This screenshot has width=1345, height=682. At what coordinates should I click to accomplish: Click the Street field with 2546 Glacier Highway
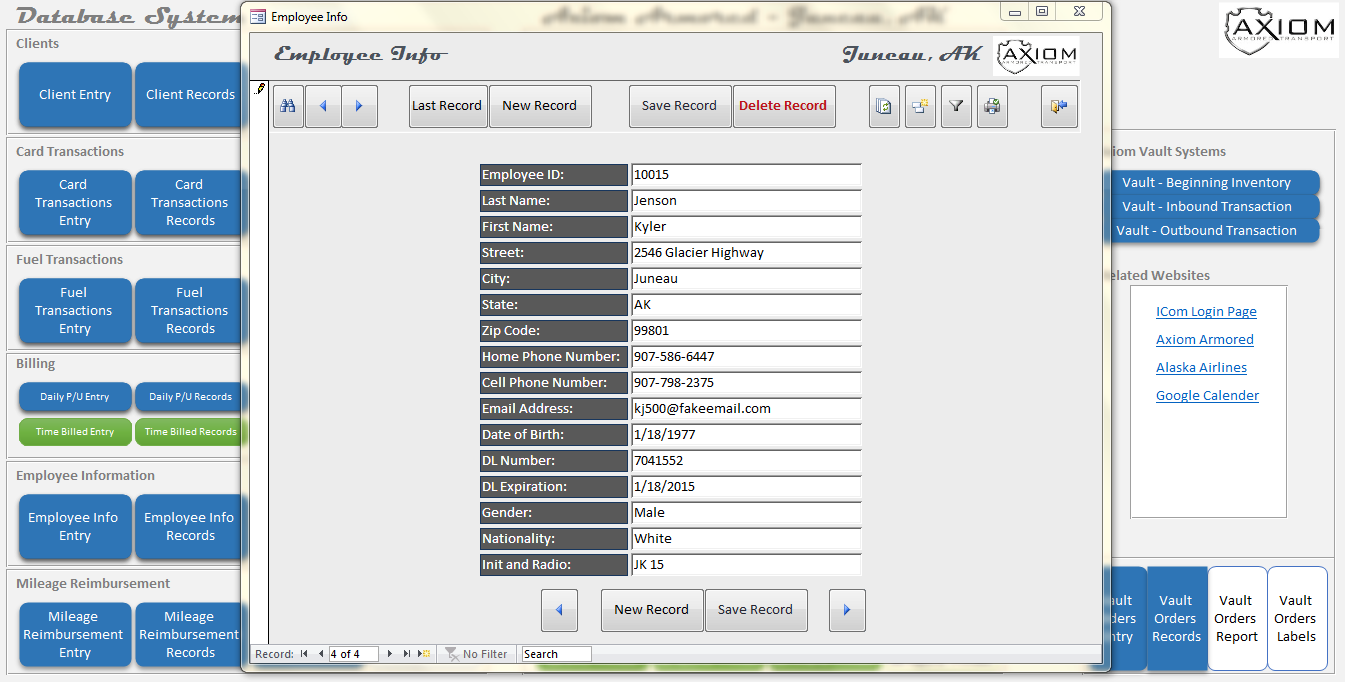click(x=746, y=253)
